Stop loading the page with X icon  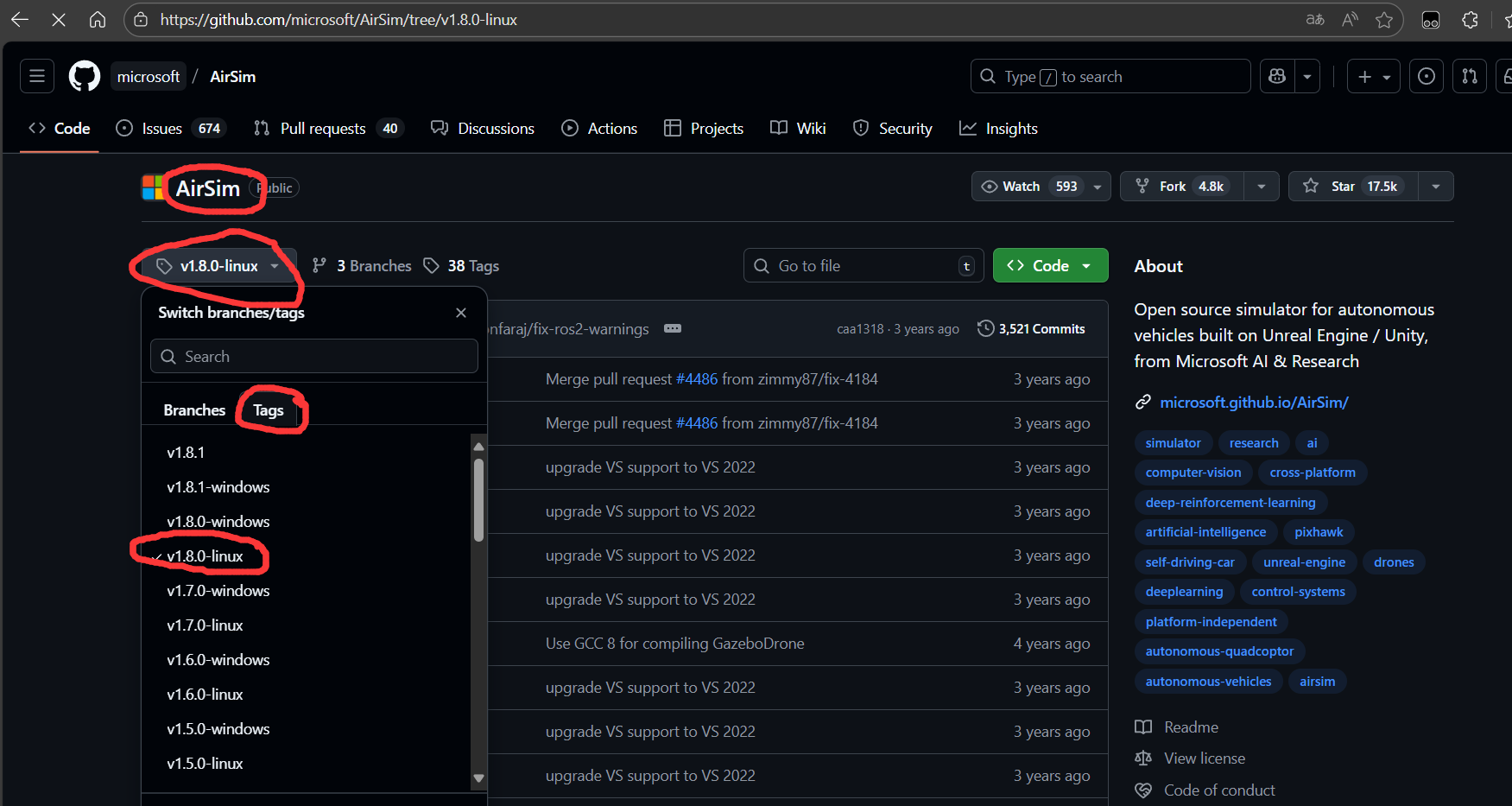(59, 19)
